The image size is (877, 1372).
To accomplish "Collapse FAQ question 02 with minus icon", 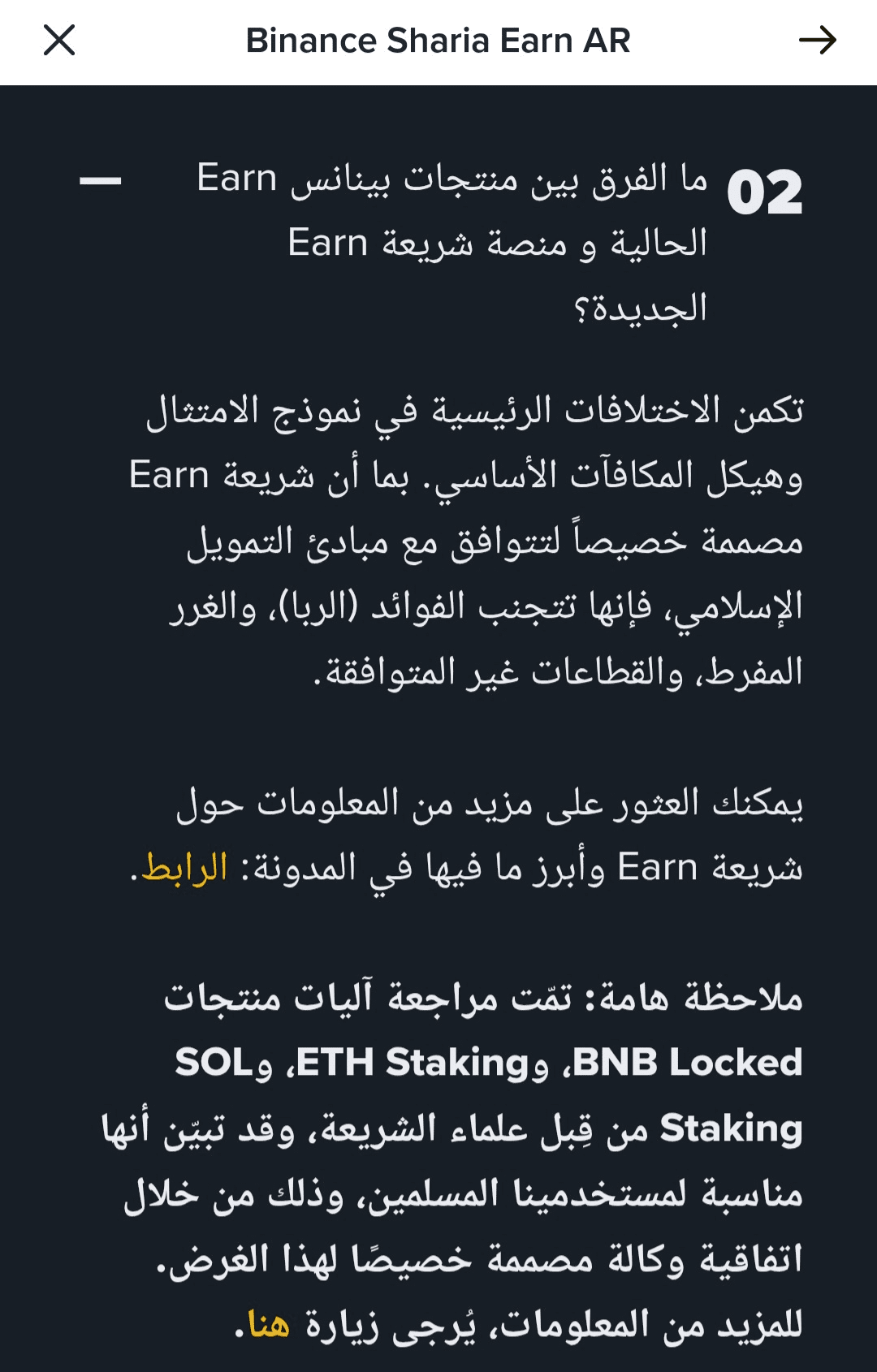I will 101,181.
